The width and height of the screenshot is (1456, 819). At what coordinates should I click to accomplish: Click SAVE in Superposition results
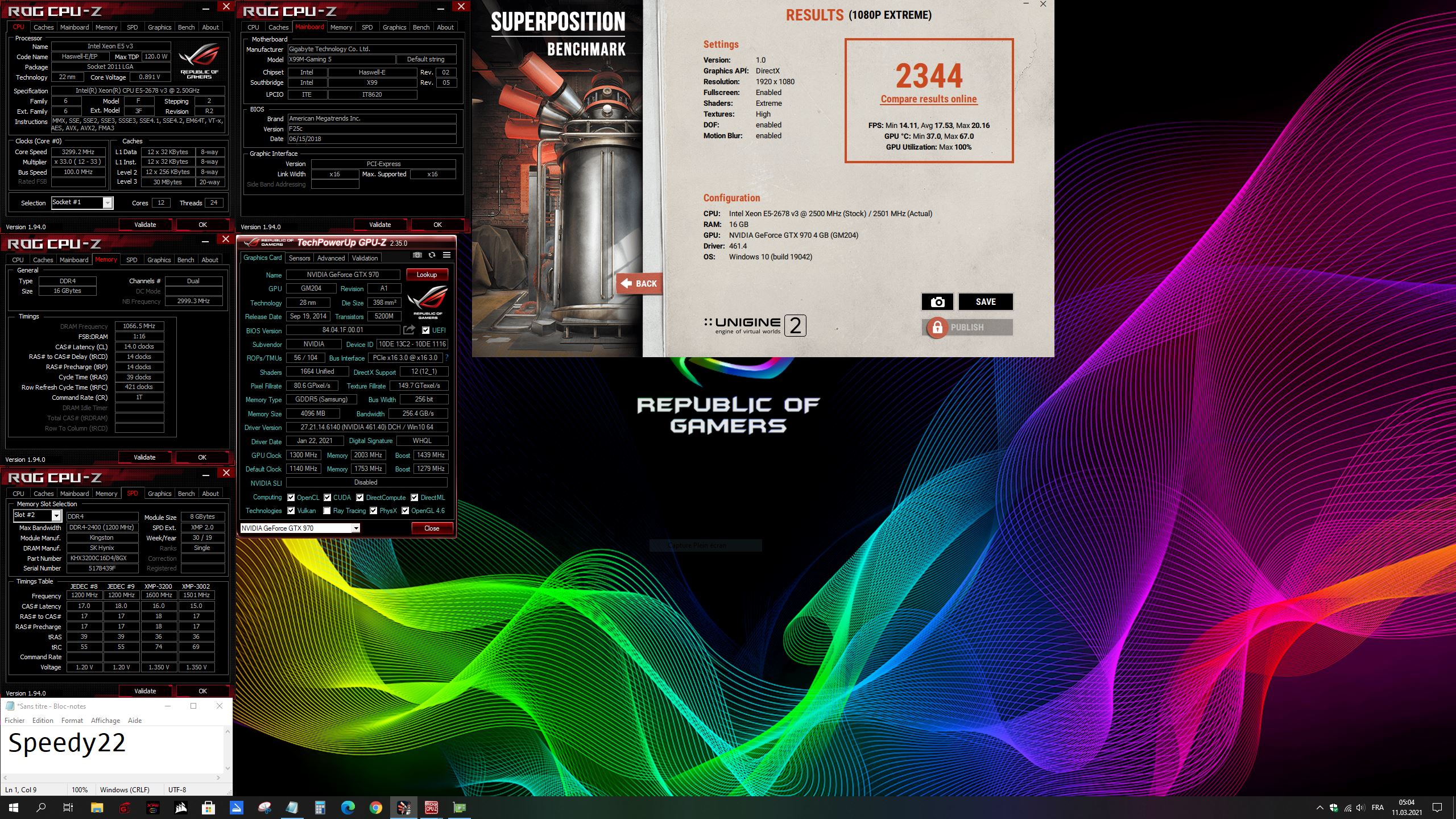click(x=986, y=302)
